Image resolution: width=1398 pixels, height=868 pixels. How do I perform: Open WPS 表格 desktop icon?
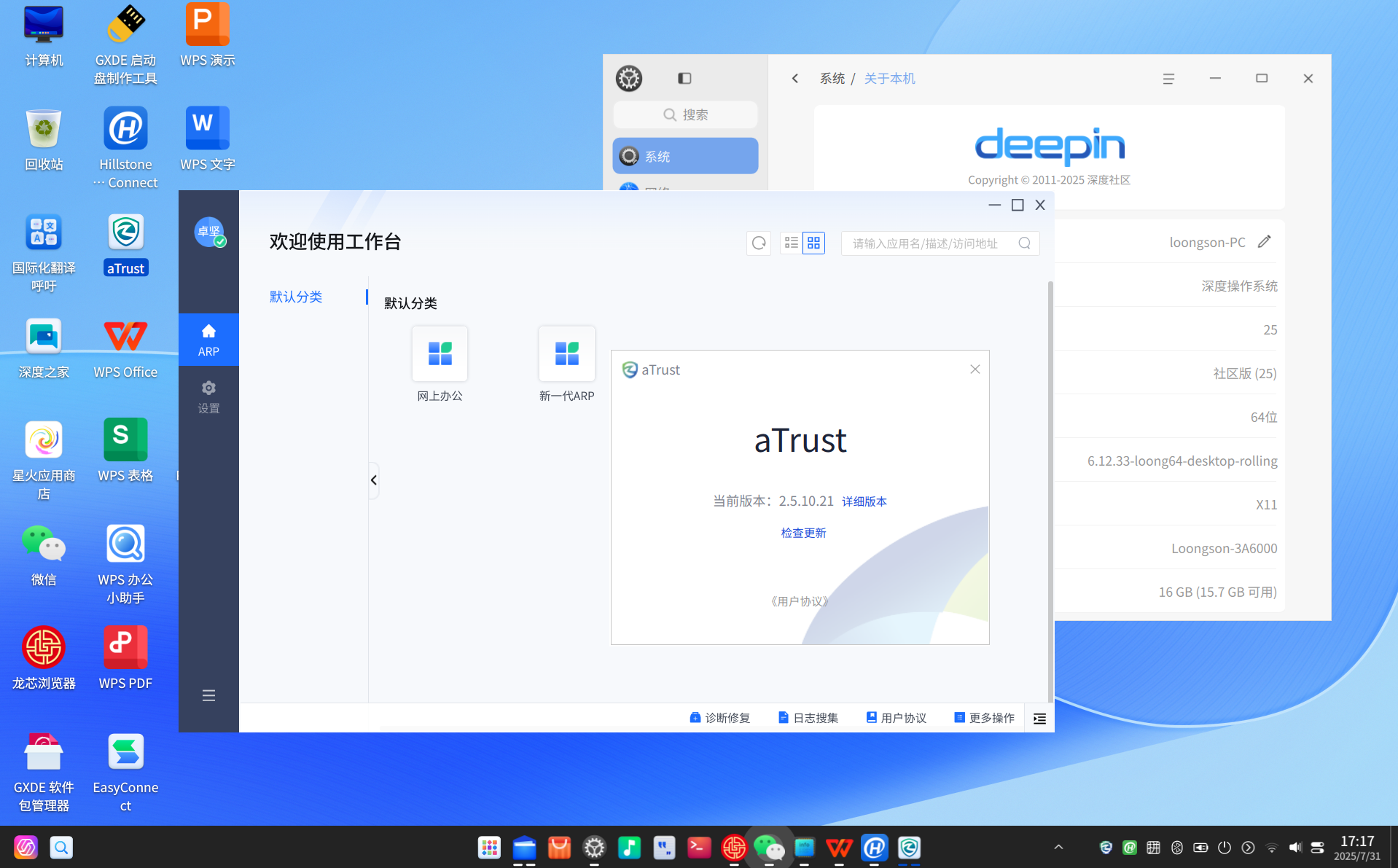coord(125,452)
